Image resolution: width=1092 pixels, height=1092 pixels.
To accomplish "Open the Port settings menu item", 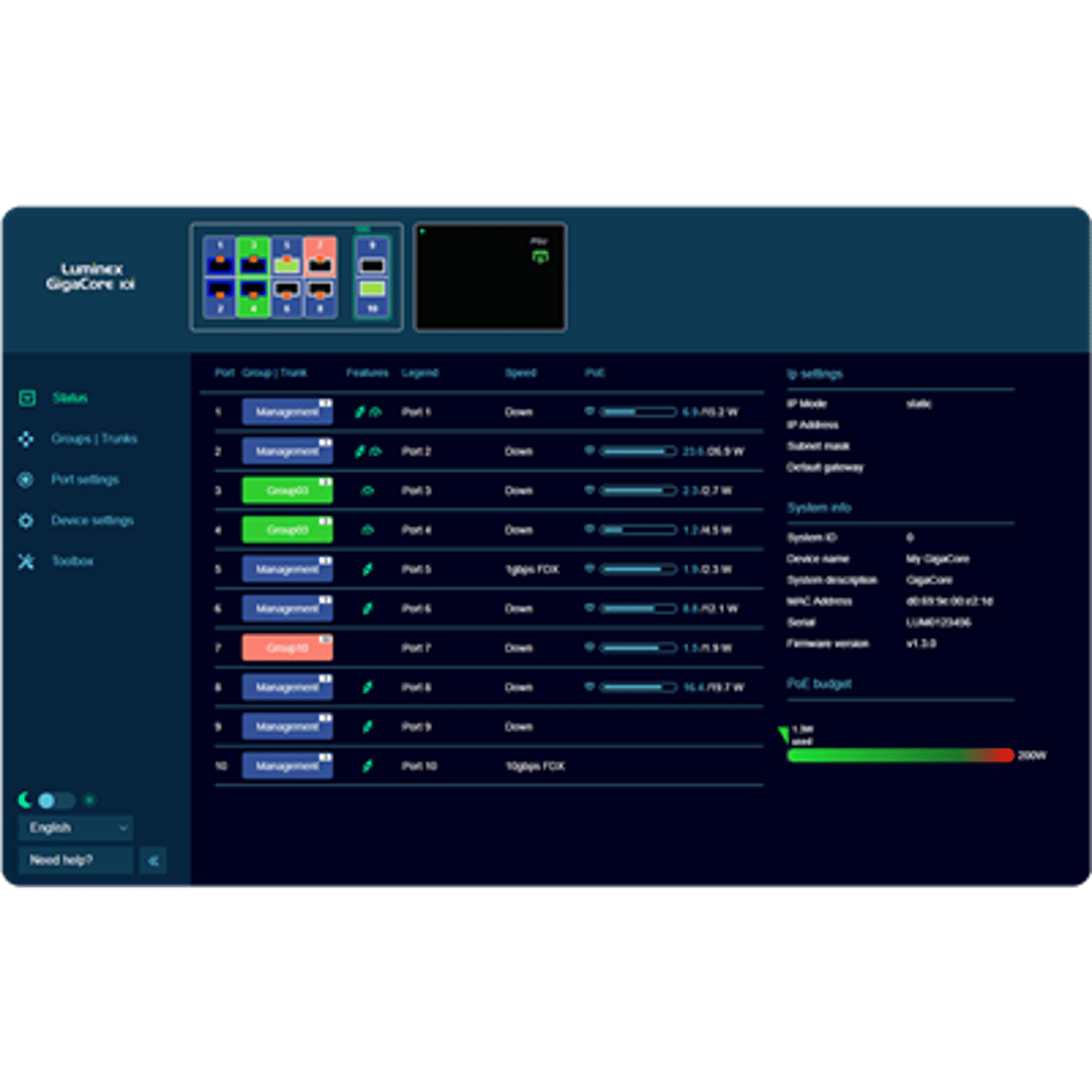I will [x=84, y=480].
